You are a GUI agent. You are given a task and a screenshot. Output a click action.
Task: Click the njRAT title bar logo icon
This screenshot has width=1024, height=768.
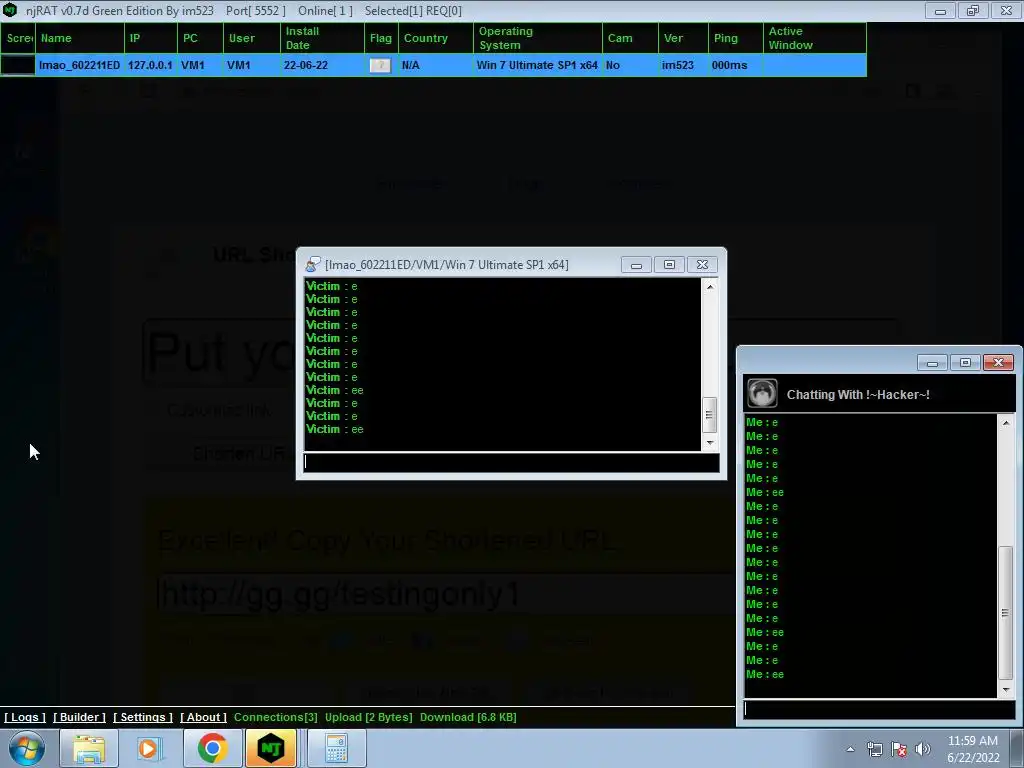10,10
